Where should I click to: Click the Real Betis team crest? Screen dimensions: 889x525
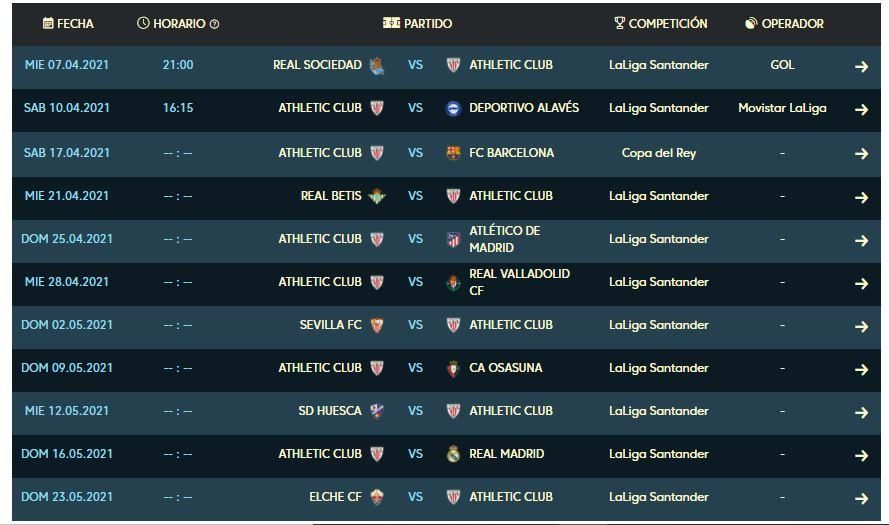click(x=377, y=196)
